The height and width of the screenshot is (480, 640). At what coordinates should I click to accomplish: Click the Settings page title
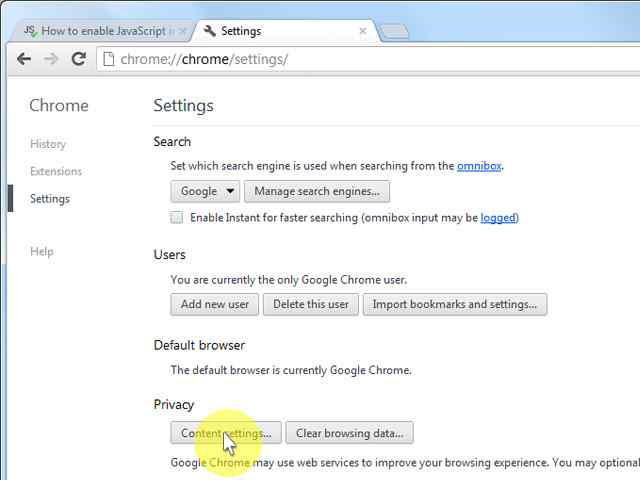183,106
